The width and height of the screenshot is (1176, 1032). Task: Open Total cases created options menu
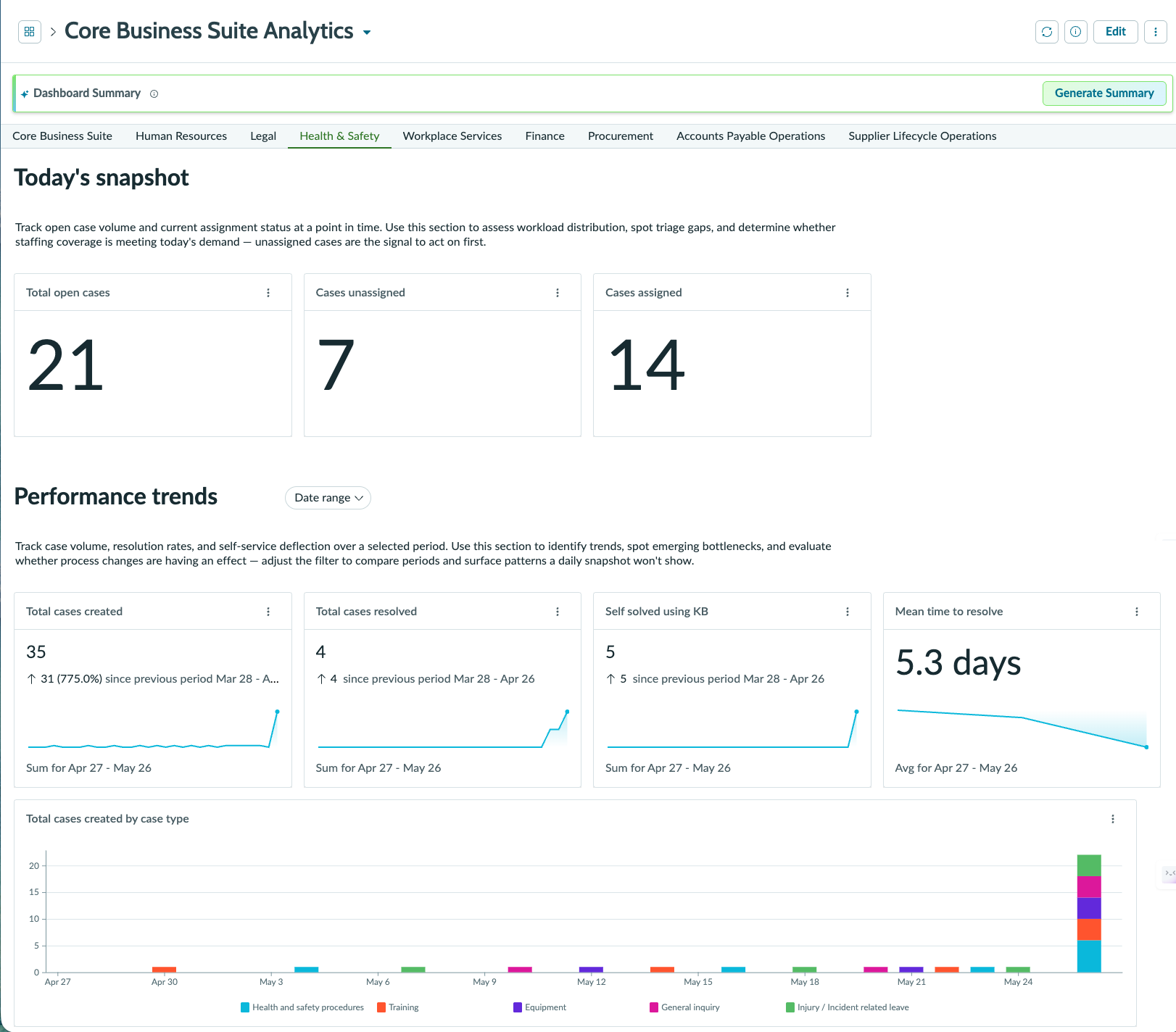pos(268,612)
